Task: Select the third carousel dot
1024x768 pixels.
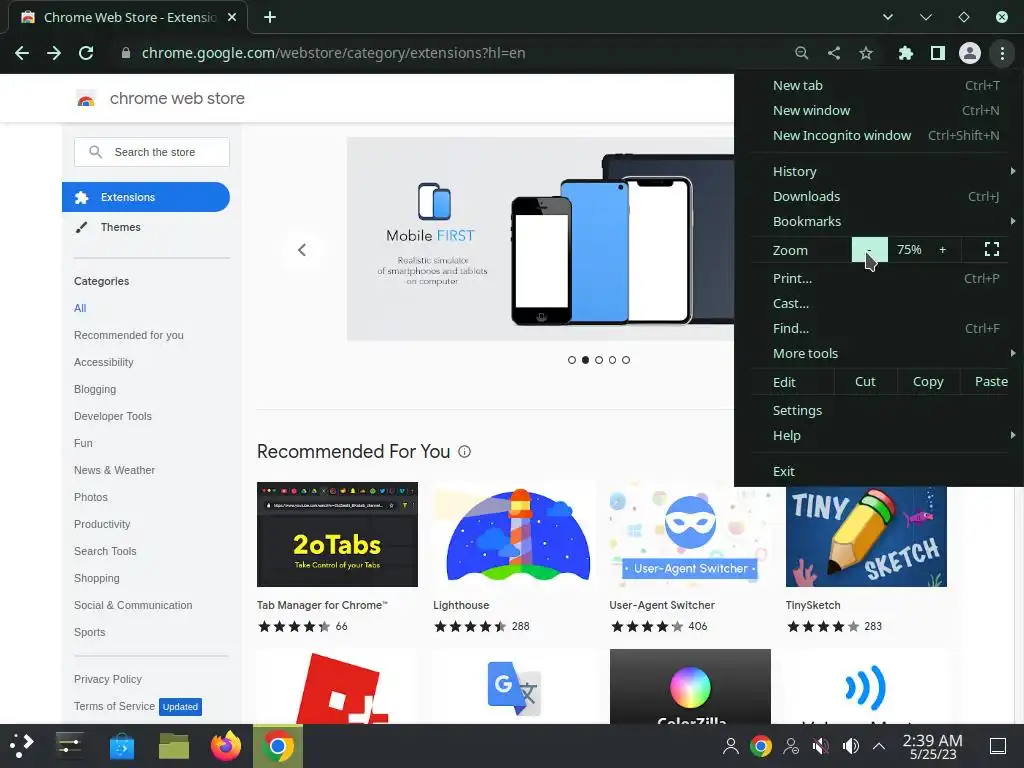Action: [x=599, y=360]
